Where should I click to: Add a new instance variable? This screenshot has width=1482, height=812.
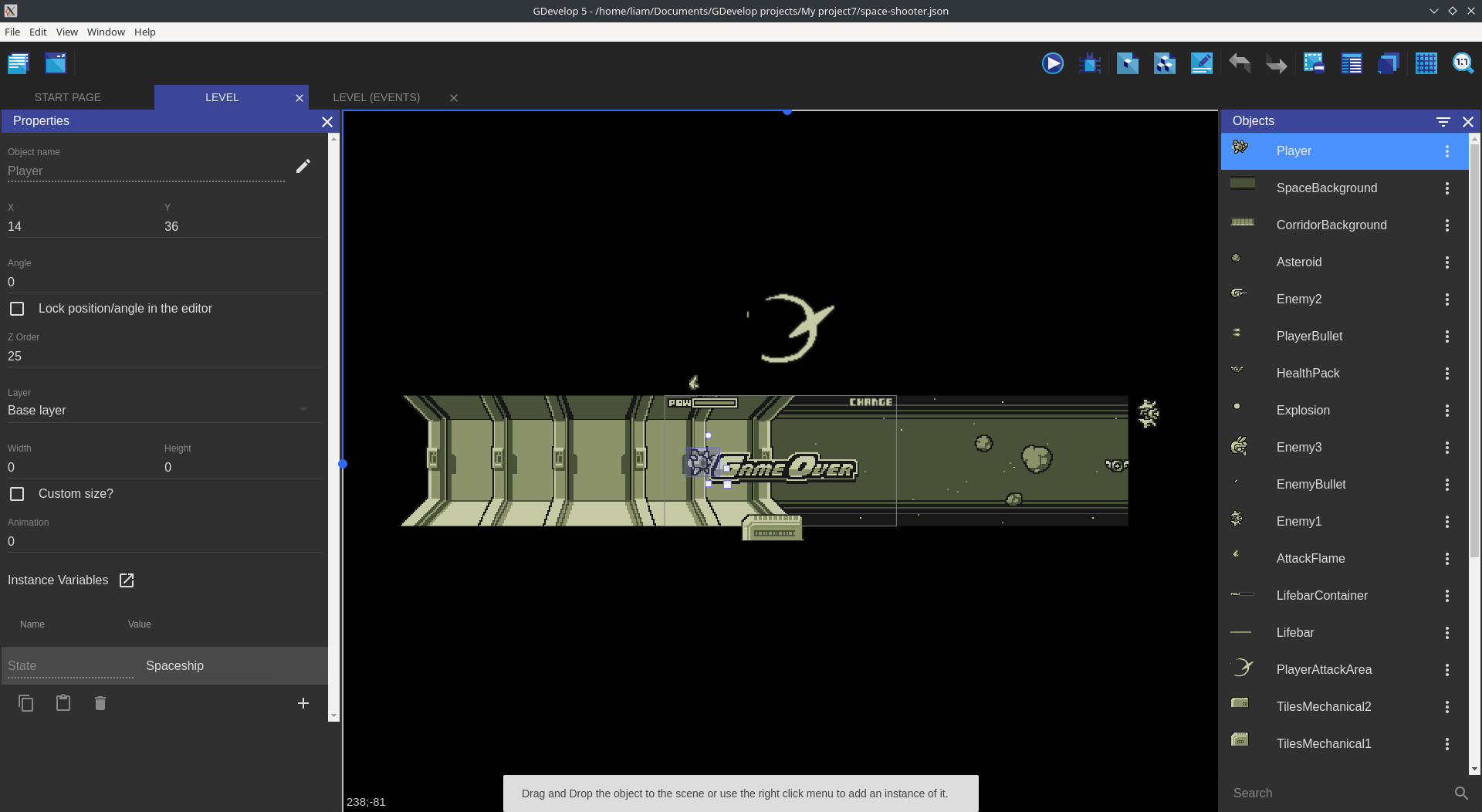[x=303, y=703]
